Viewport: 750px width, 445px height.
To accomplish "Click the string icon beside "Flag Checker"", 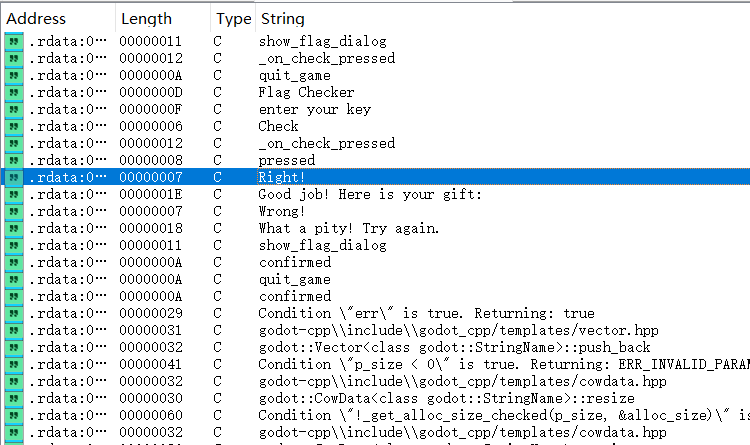I will (13, 92).
